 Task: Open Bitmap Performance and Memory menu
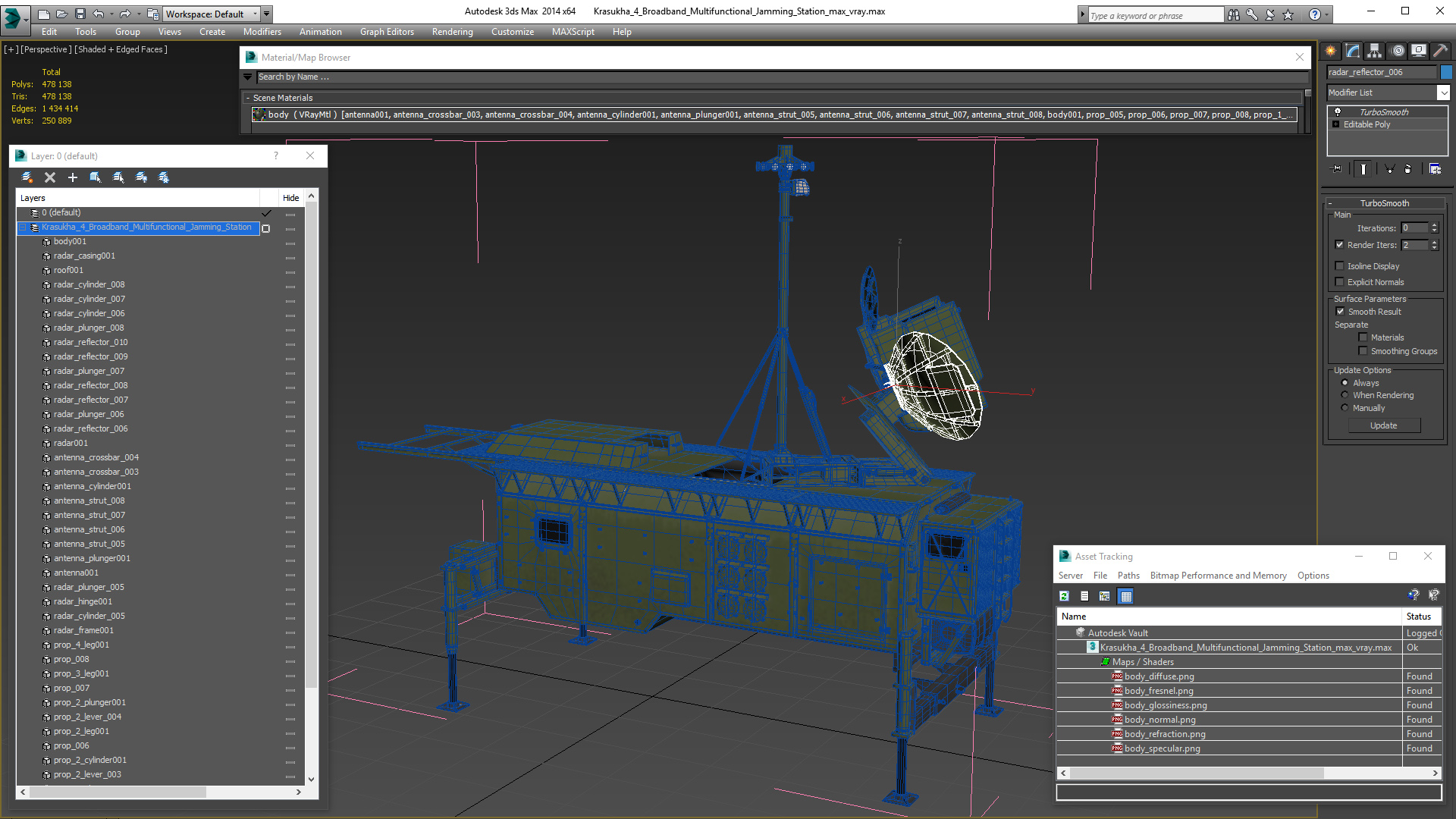1218,576
